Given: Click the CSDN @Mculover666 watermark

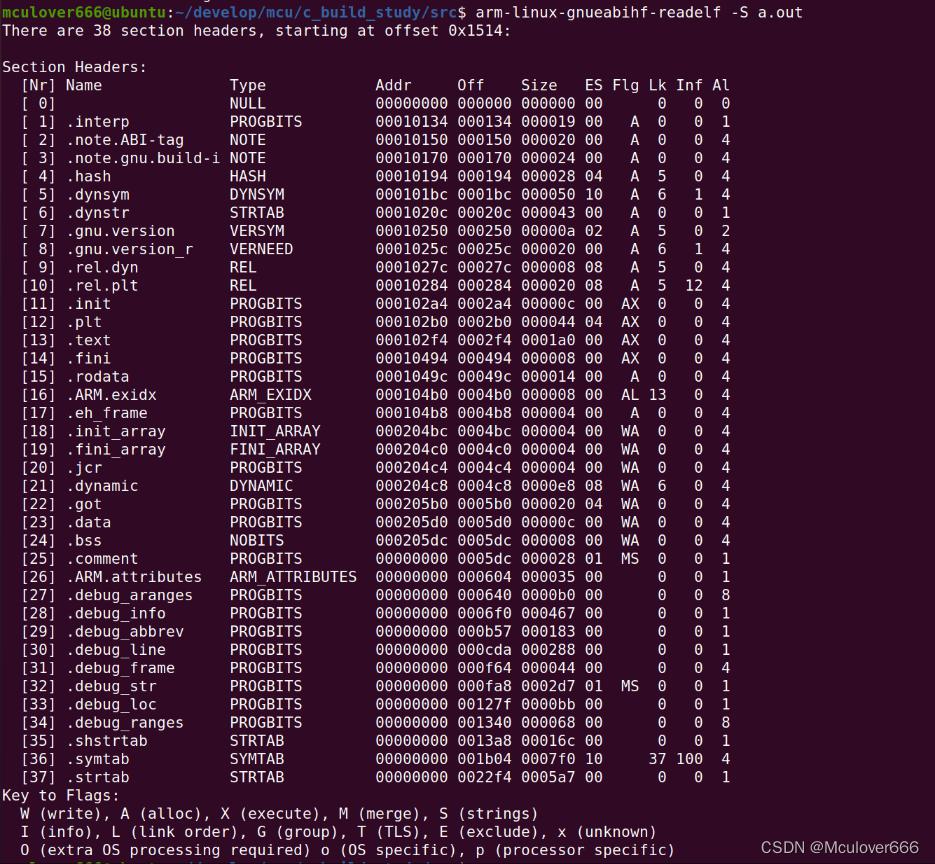Looking at the screenshot, I should point(838,847).
